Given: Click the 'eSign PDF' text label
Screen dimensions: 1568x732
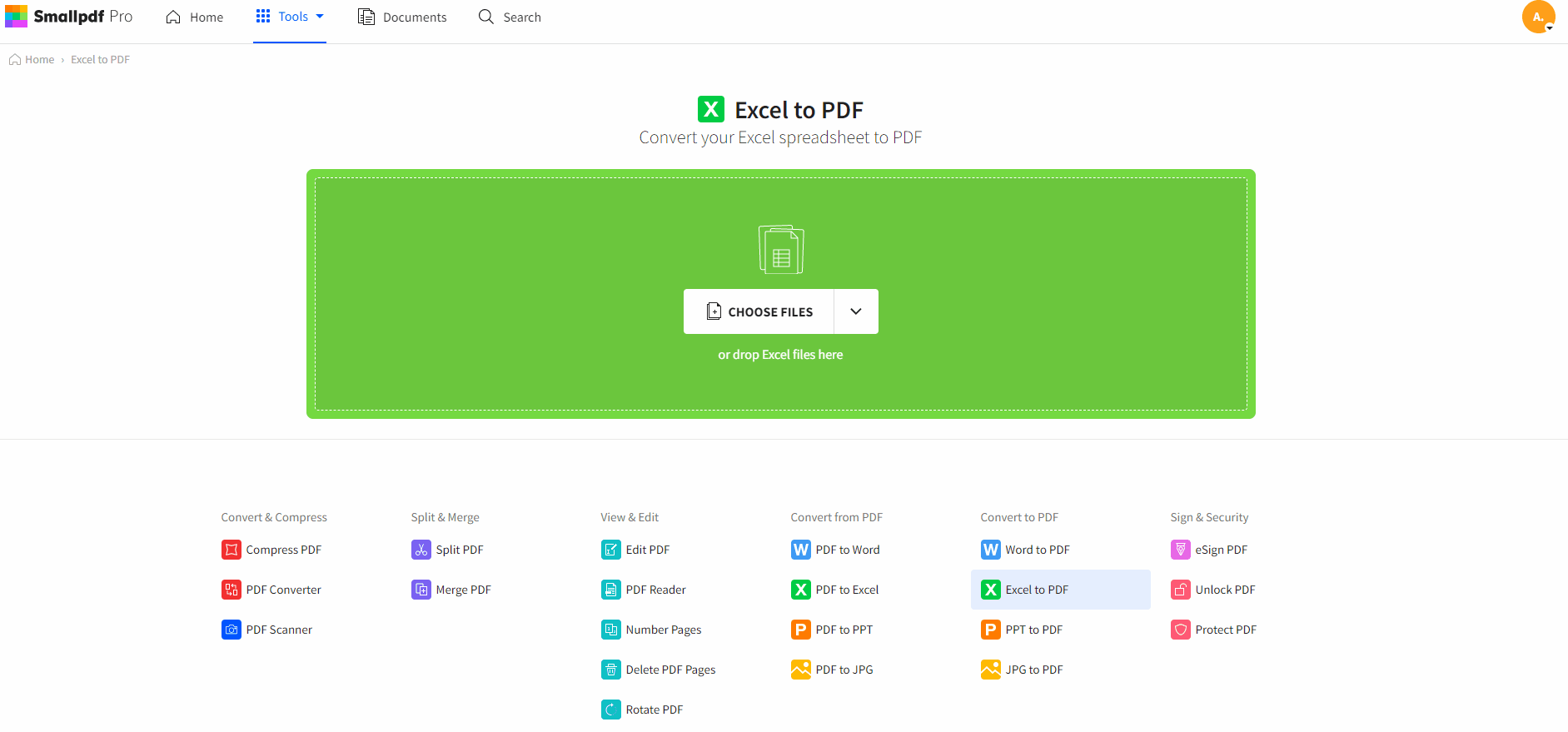Looking at the screenshot, I should (1222, 550).
